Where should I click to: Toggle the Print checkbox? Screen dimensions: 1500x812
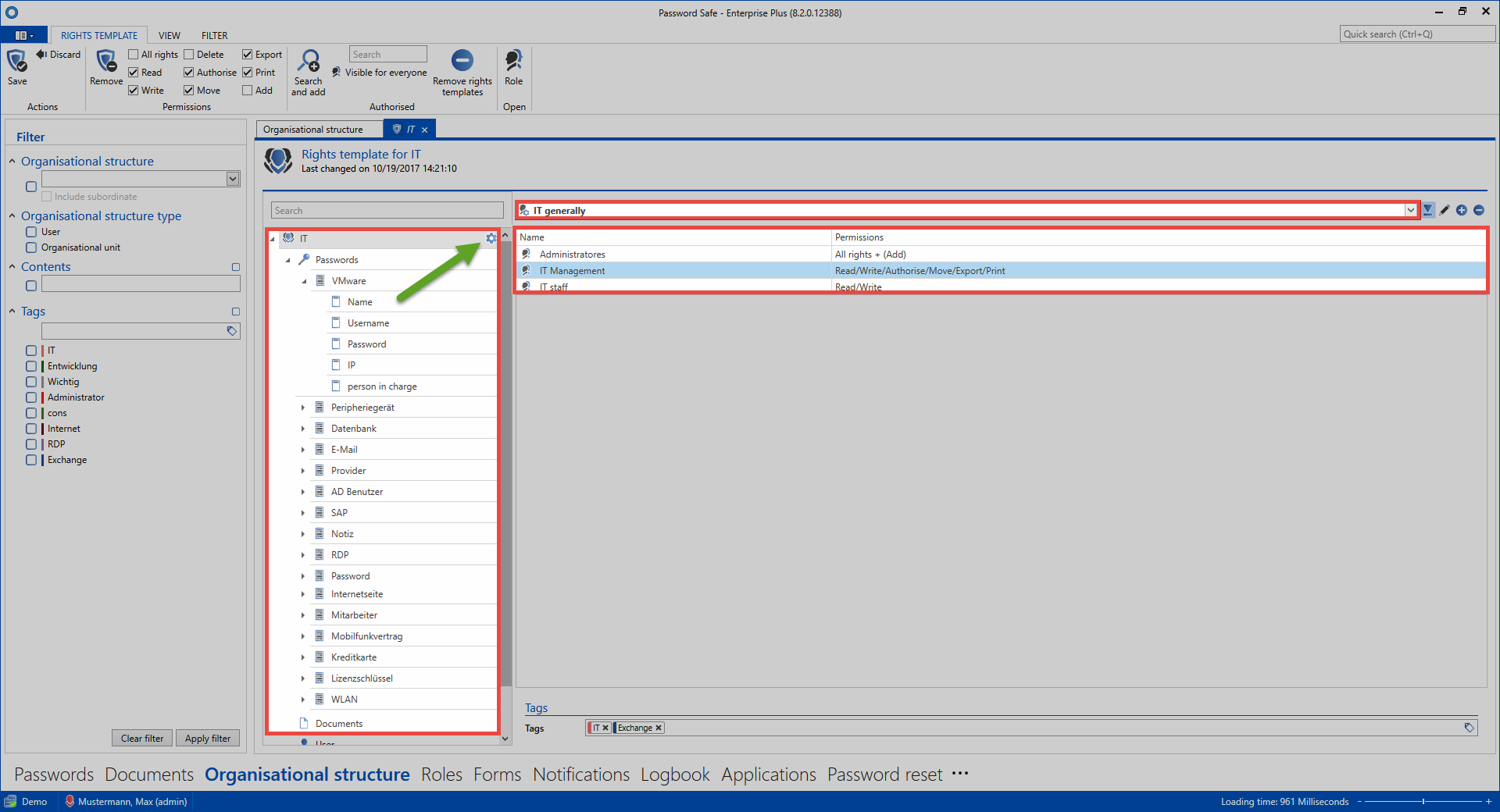pos(248,73)
